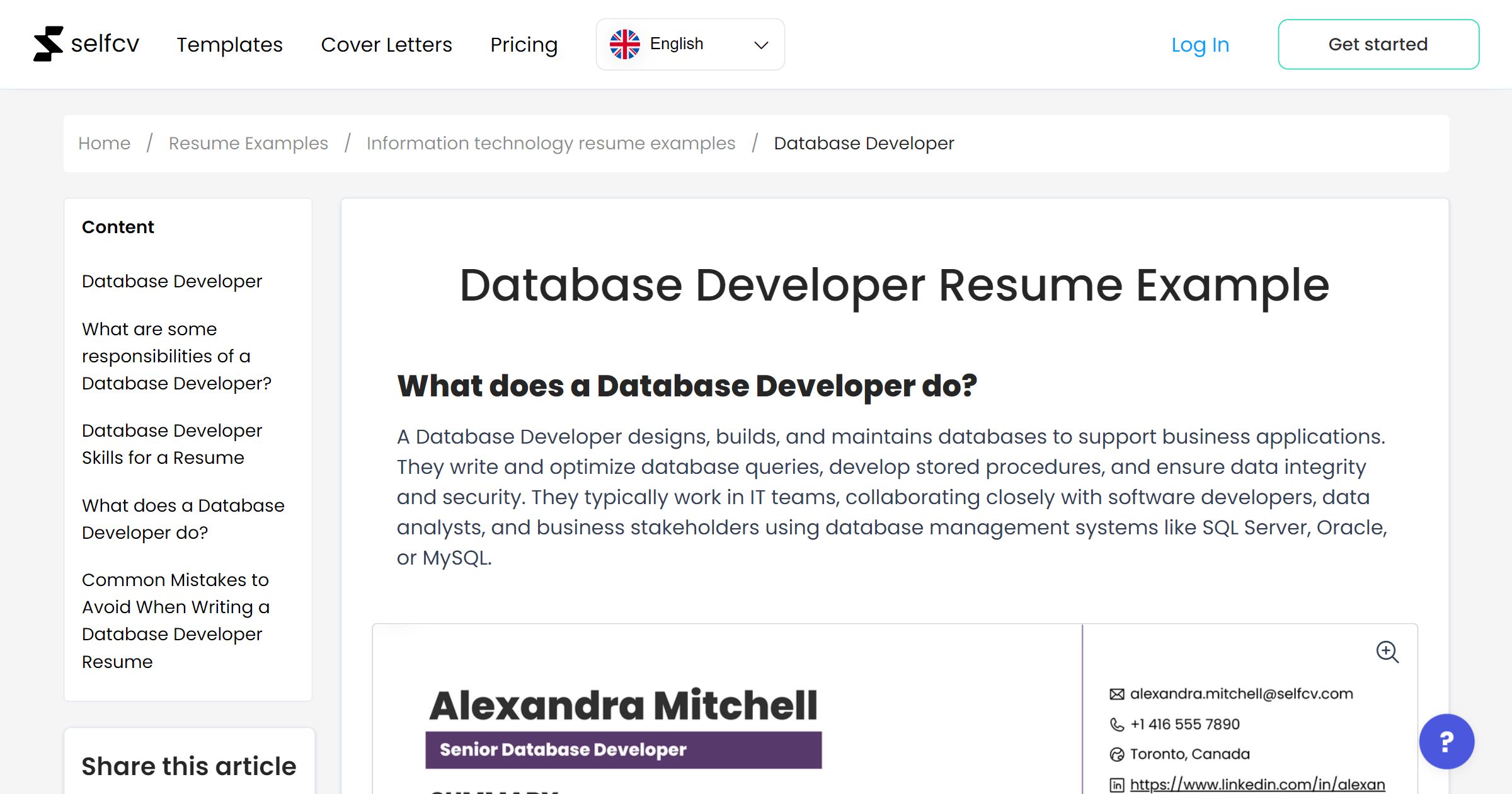Screen dimensions: 1512x794
Task: Click the selfcv logo icon
Action: tap(48, 44)
